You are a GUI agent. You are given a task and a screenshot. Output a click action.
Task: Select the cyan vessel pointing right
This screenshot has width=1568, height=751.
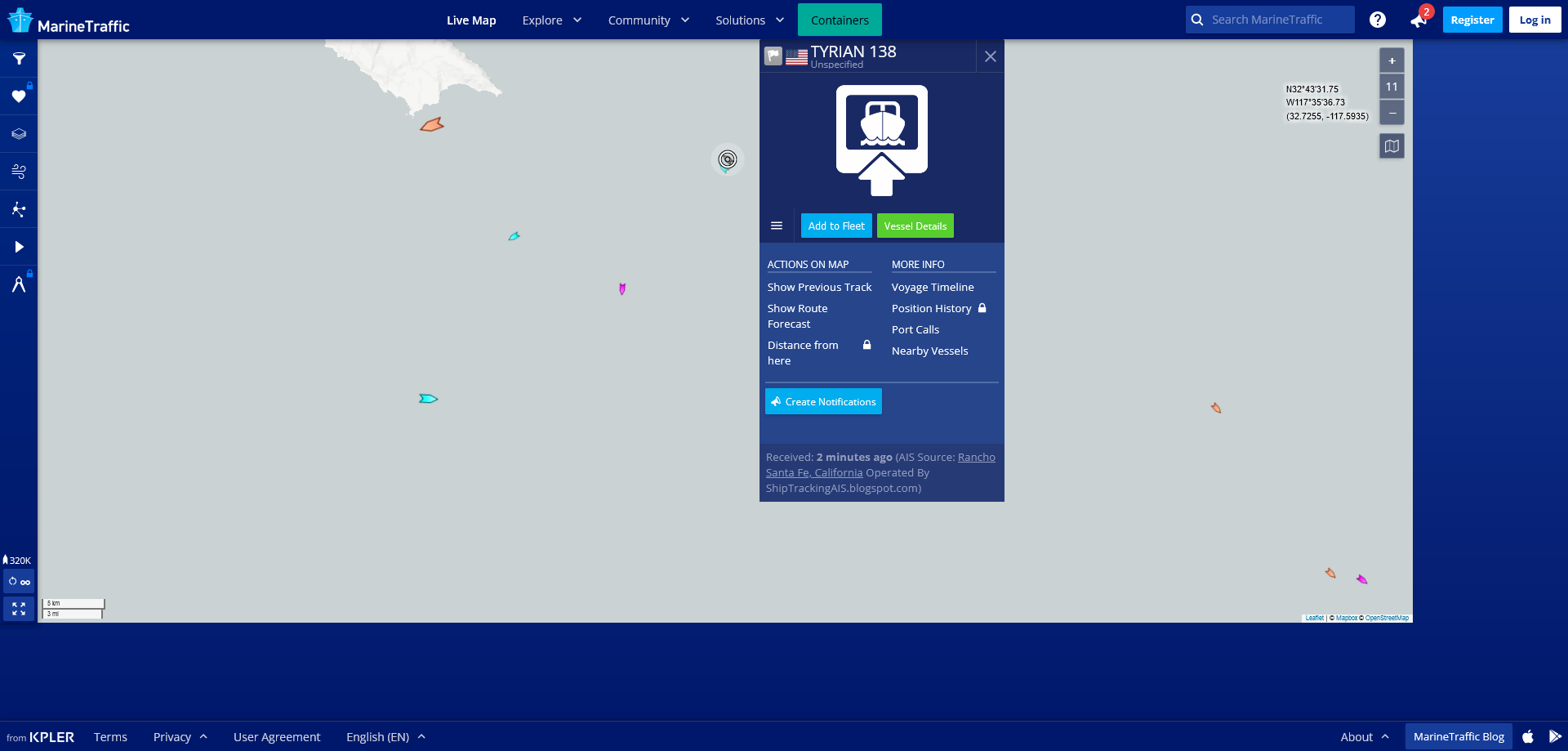tap(428, 399)
